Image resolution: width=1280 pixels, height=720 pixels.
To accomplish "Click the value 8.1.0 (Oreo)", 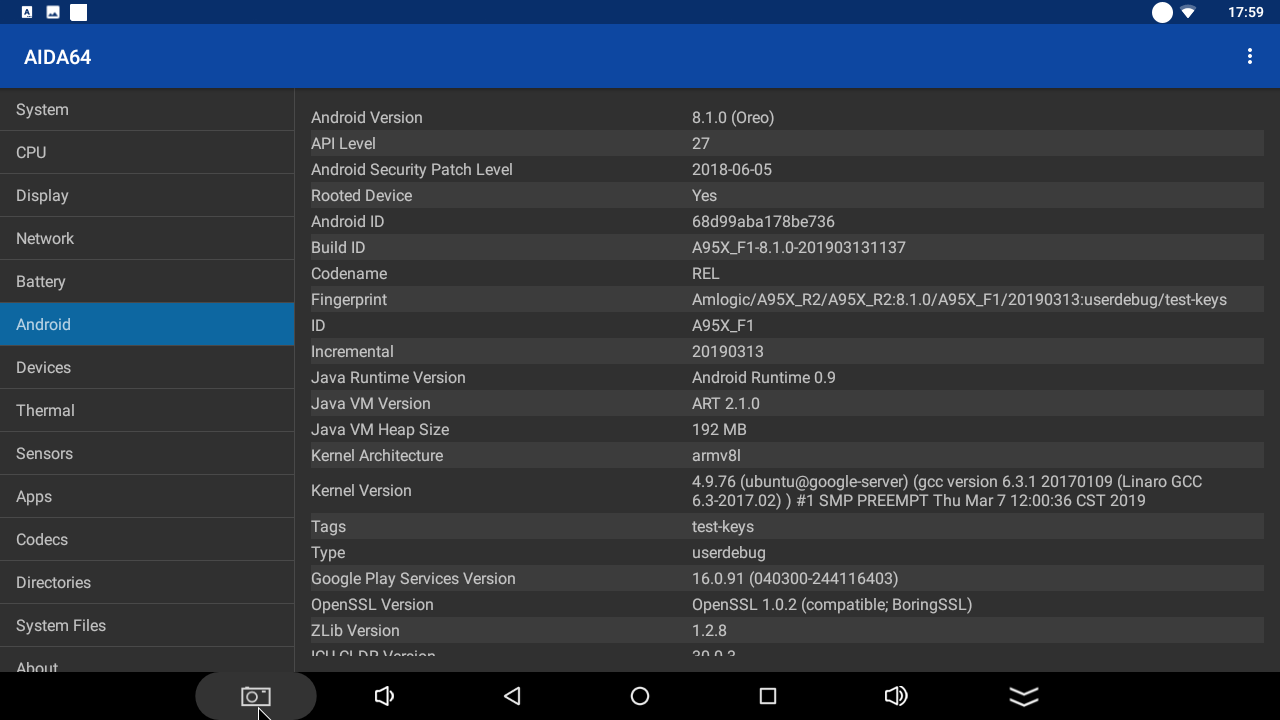I will point(733,118).
